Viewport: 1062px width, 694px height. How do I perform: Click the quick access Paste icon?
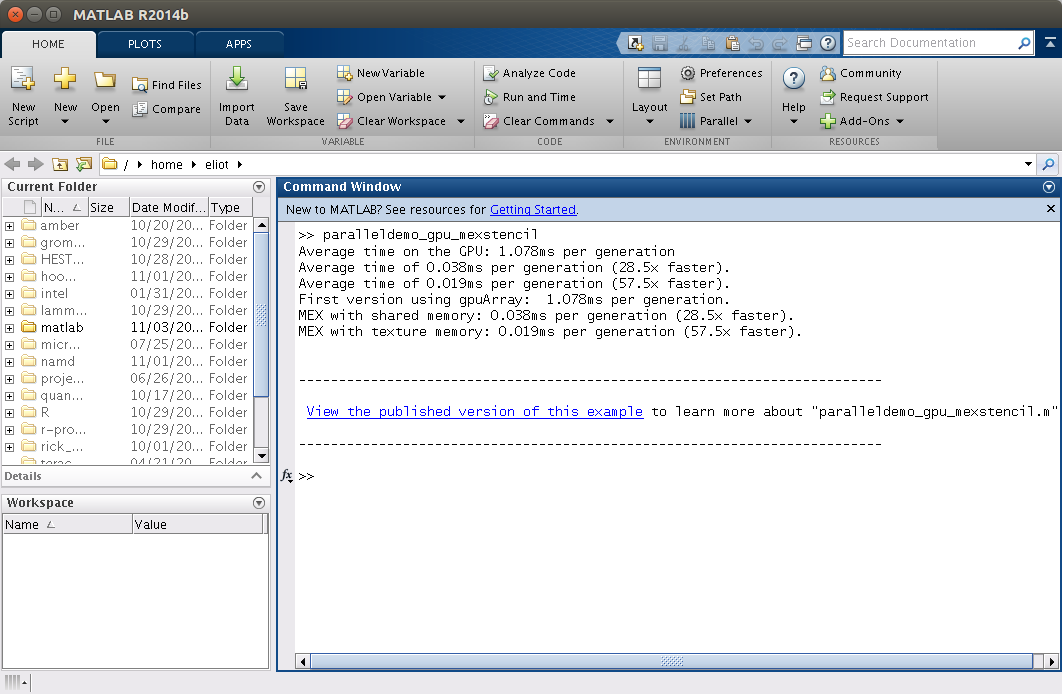point(732,43)
